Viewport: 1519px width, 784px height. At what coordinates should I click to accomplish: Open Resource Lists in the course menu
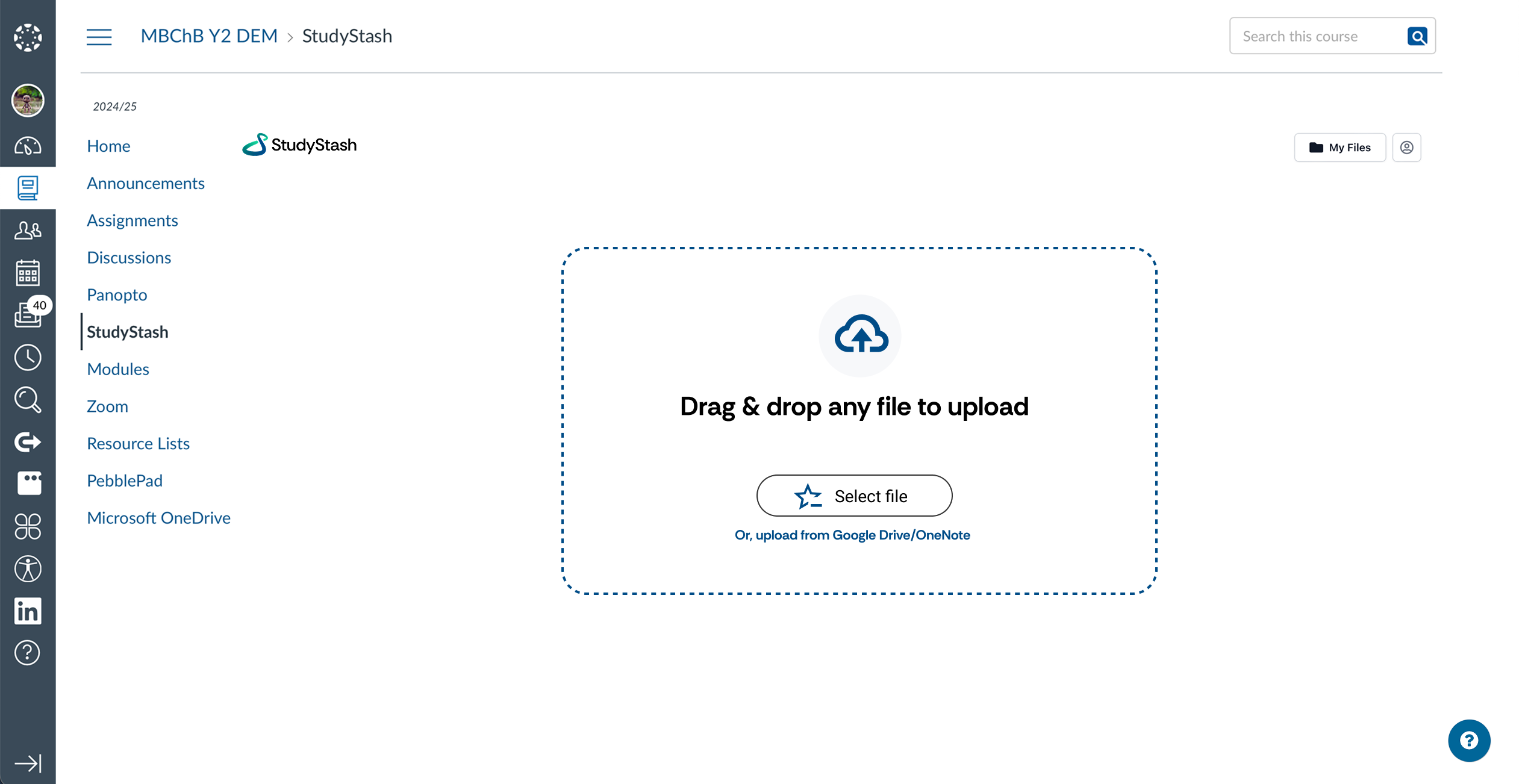[139, 444]
